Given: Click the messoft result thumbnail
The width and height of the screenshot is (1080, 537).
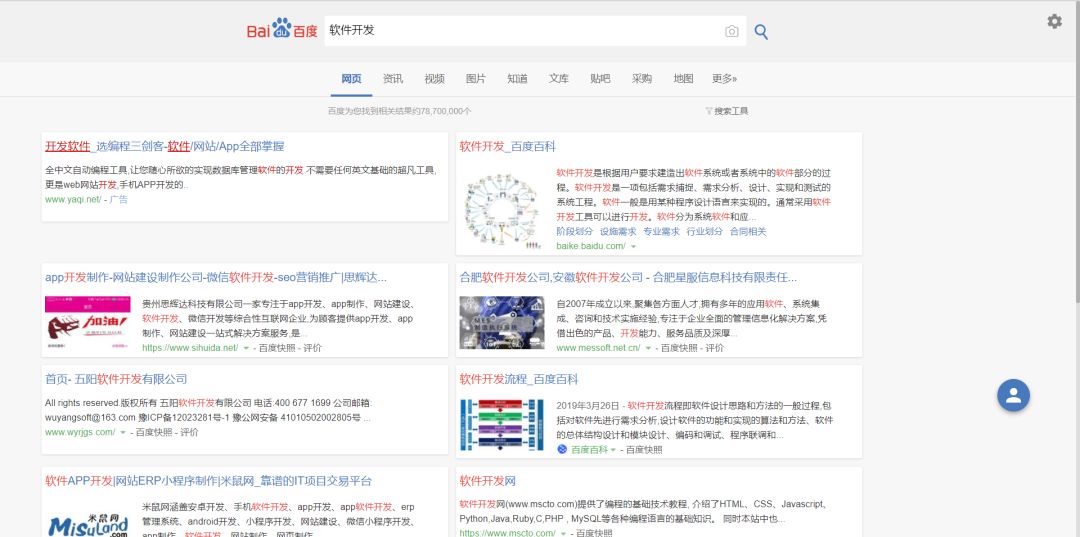Looking at the screenshot, I should [x=502, y=324].
